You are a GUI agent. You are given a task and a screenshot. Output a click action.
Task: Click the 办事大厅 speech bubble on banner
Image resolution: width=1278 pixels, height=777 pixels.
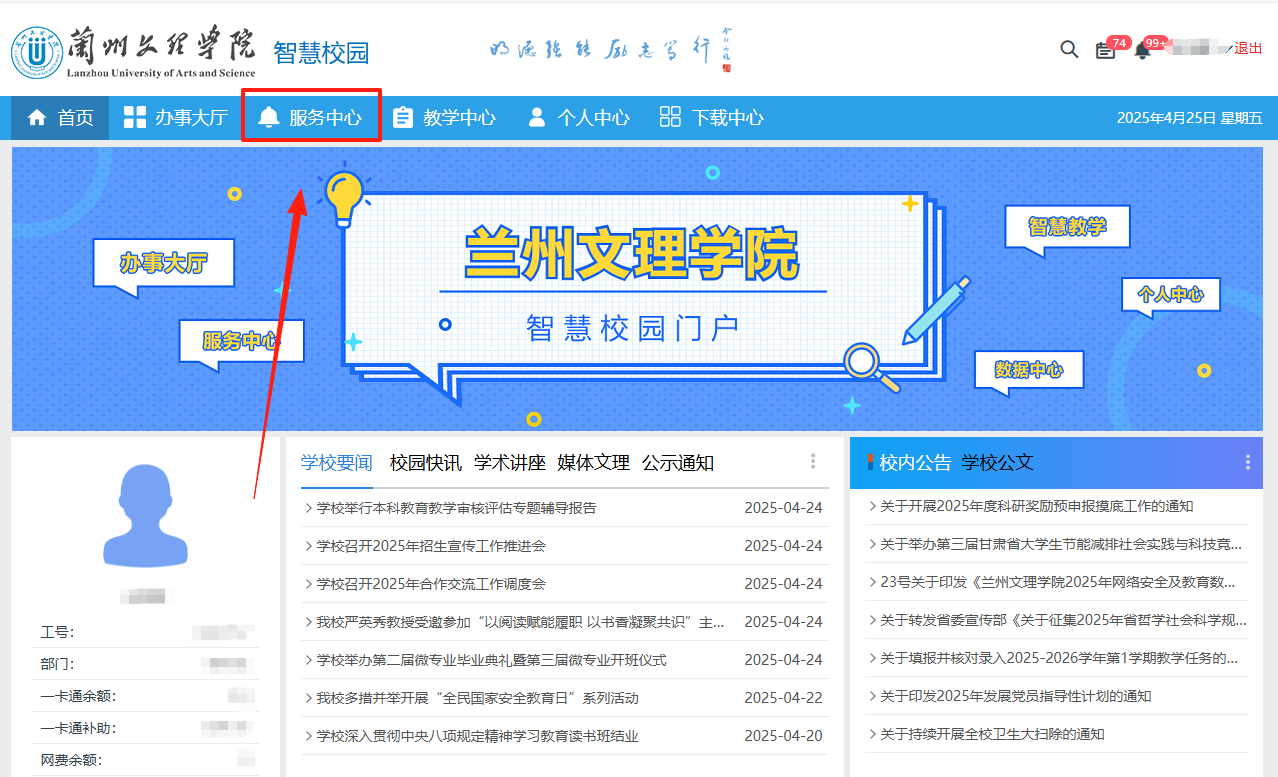[163, 265]
